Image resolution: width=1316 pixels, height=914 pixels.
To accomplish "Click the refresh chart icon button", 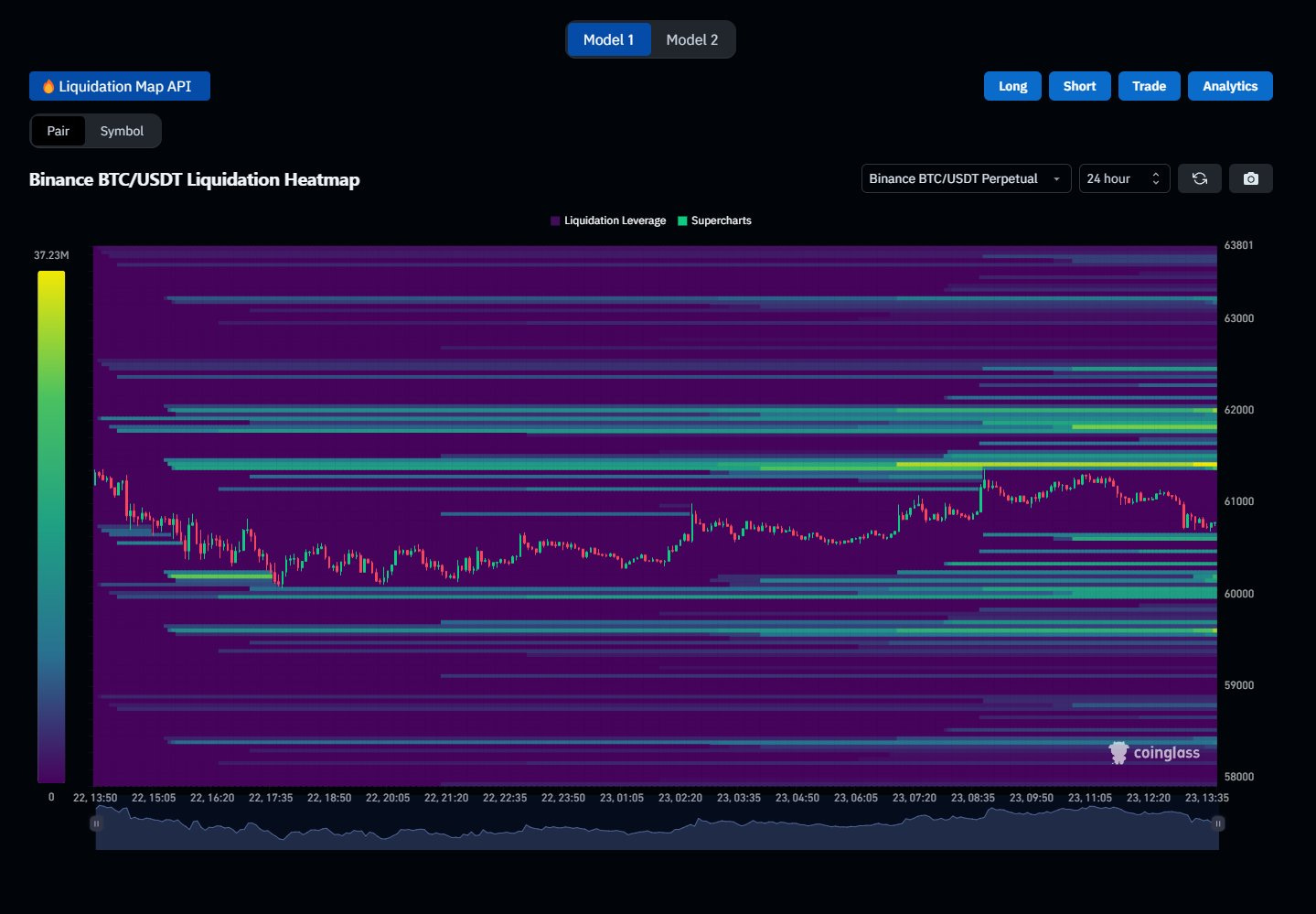I will [x=1199, y=178].
